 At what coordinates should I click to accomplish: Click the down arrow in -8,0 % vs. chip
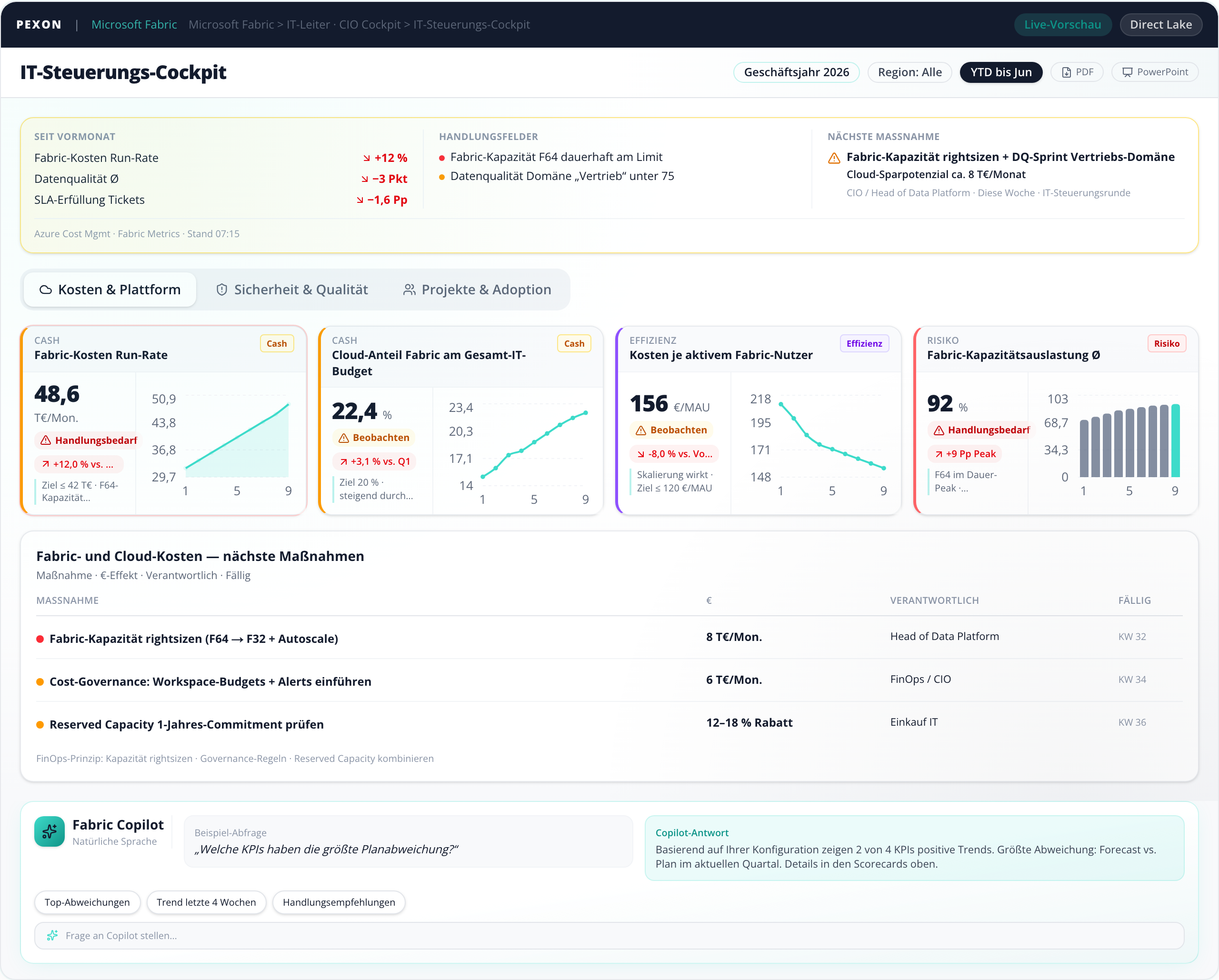point(640,454)
